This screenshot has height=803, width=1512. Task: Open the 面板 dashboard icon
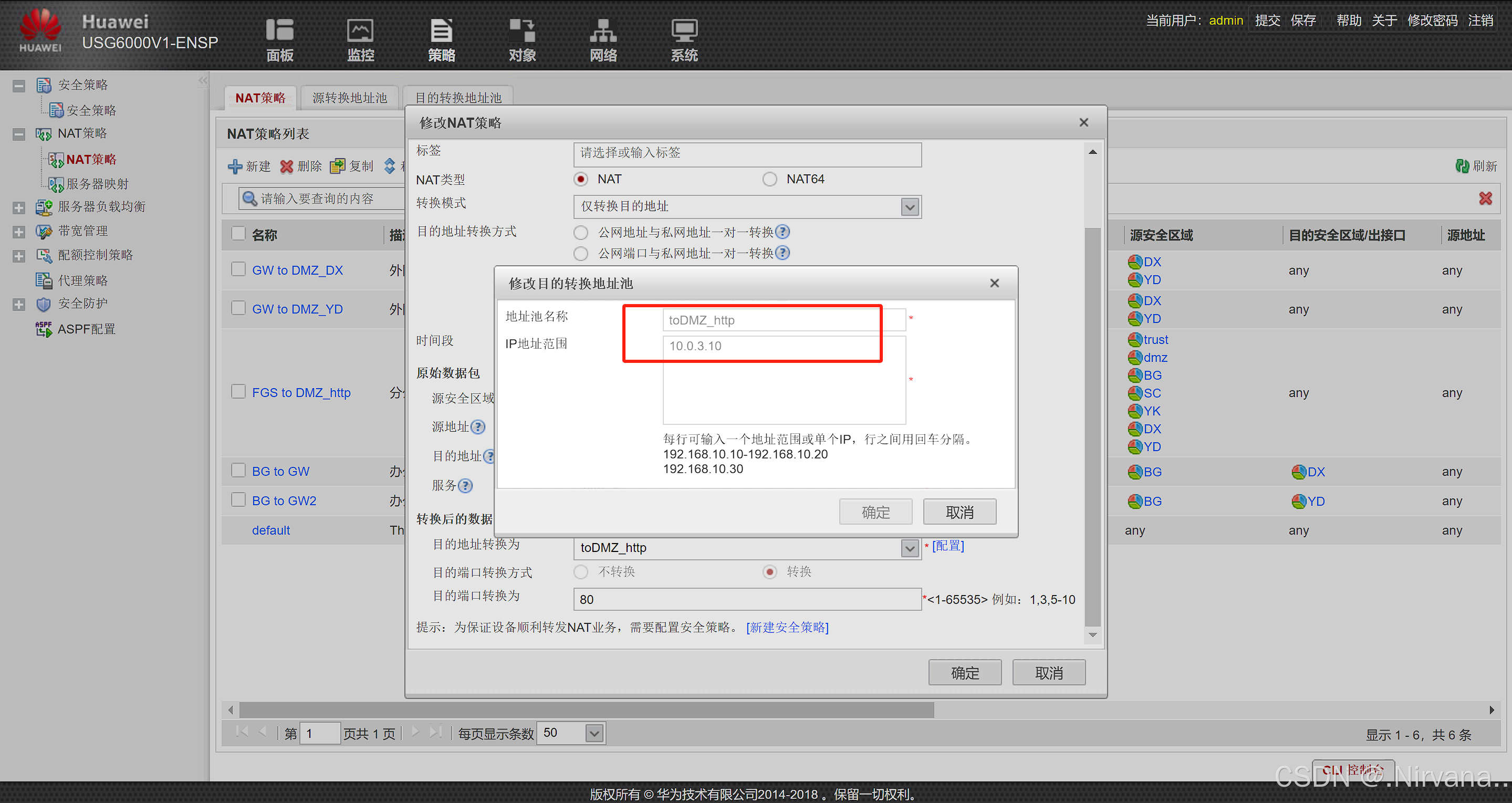[279, 30]
